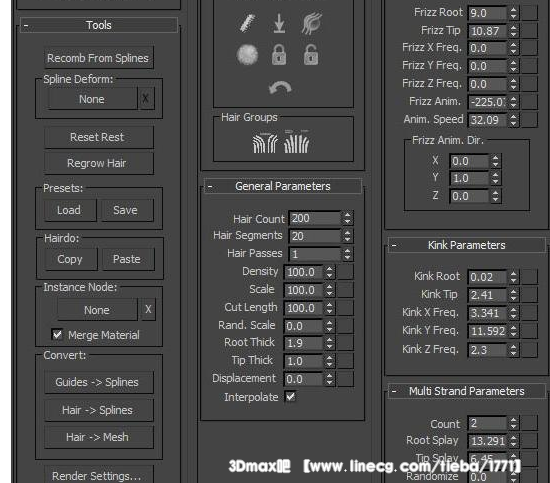550x483 pixels.
Task: Click the Presets Save button
Action: 127,210
